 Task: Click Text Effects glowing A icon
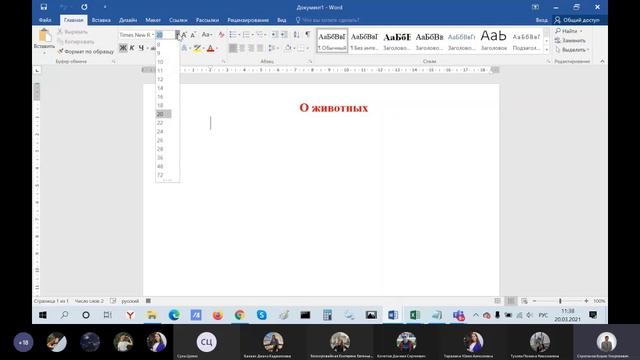pos(184,48)
